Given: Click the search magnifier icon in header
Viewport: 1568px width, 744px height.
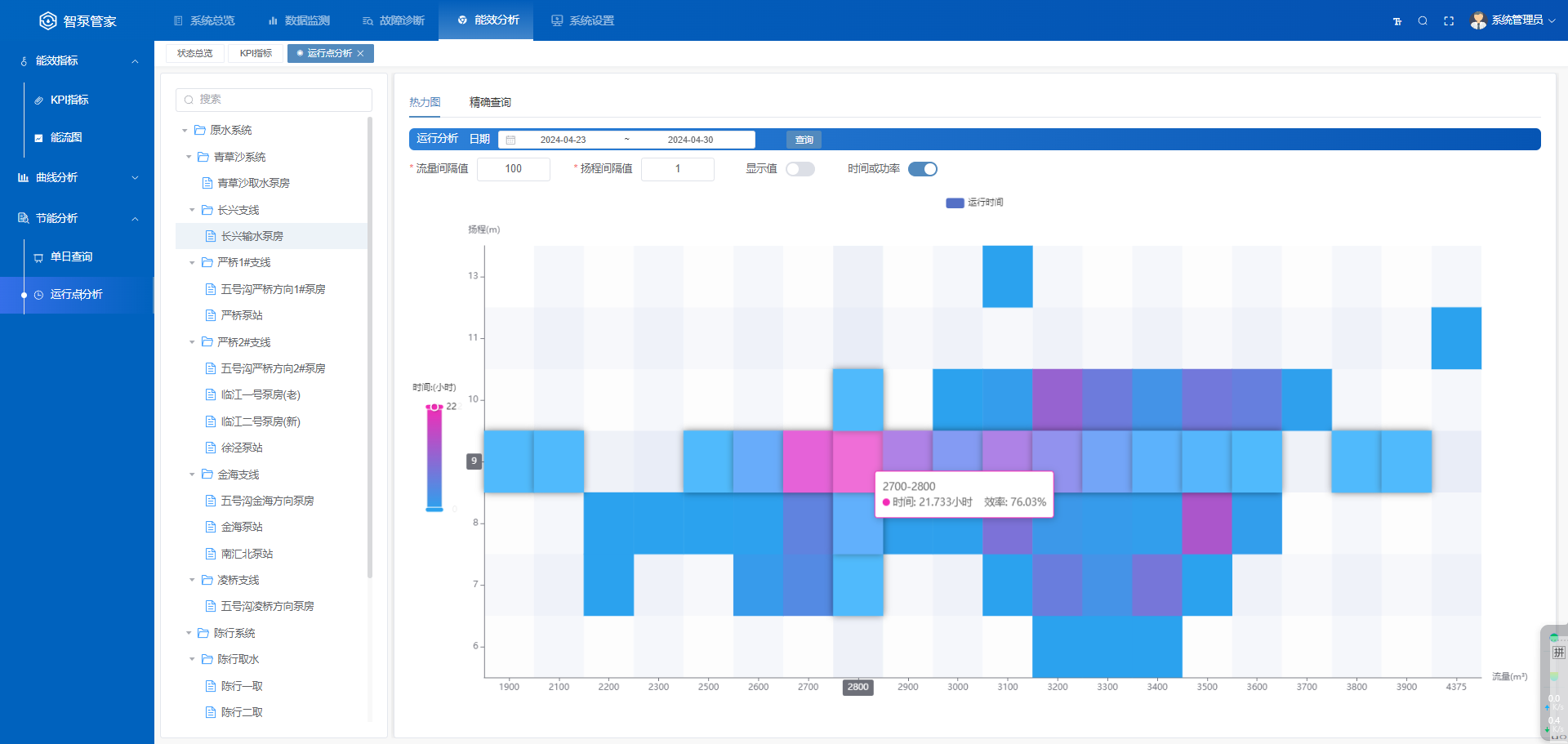Looking at the screenshot, I should coord(1423,21).
